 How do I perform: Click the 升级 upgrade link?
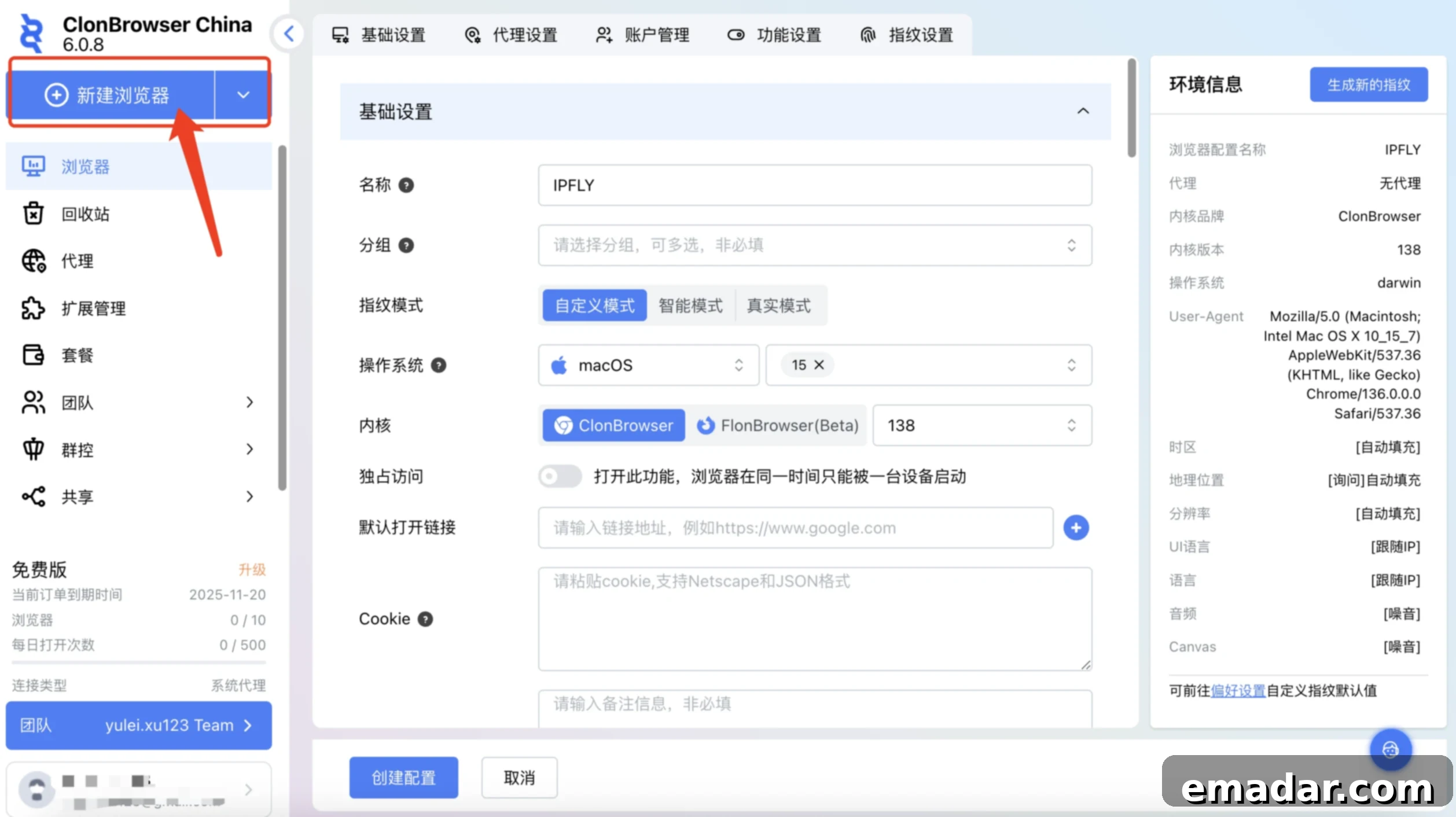pyautogui.click(x=252, y=569)
